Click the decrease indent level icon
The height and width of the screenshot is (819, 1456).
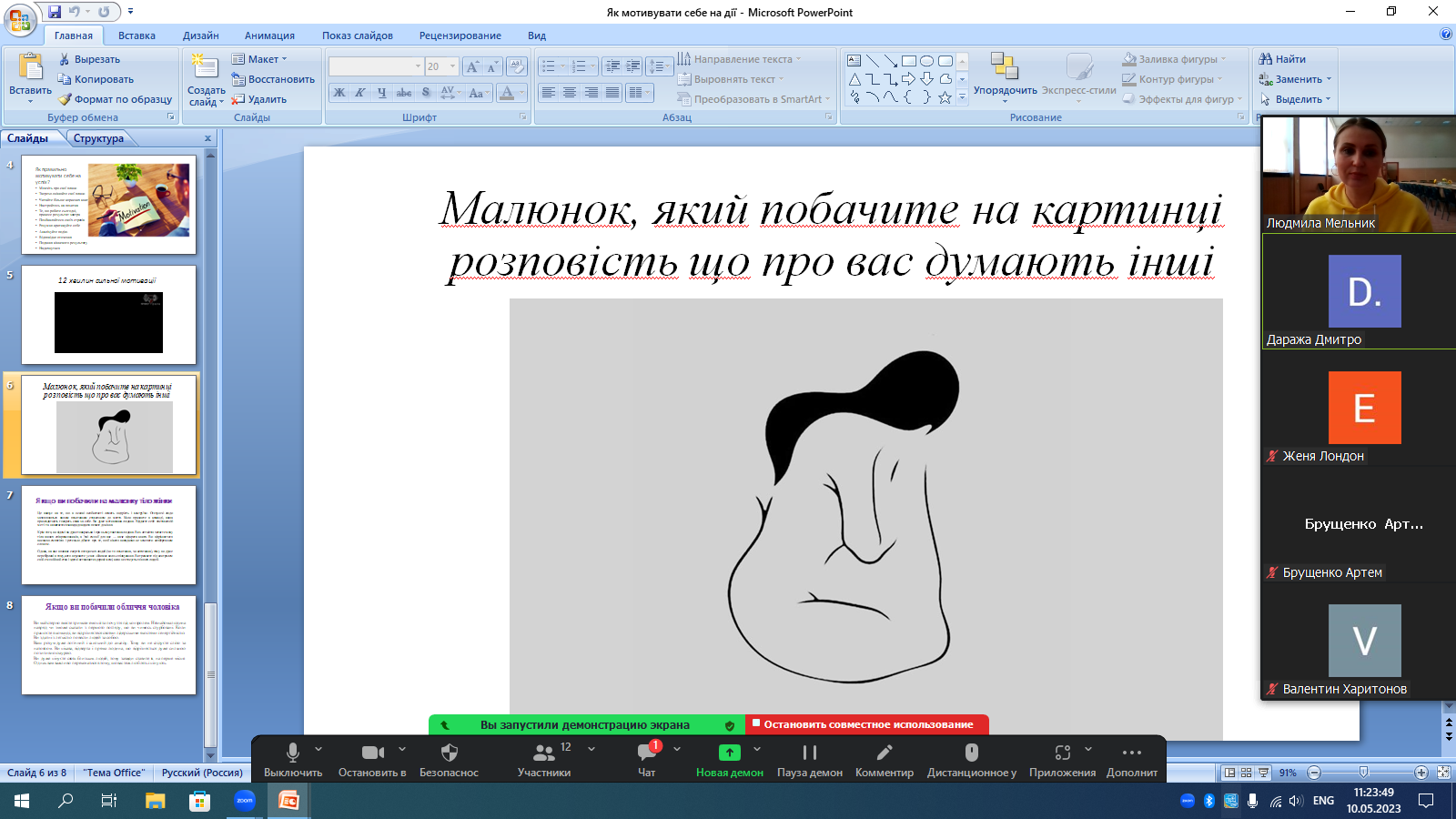tap(612, 66)
